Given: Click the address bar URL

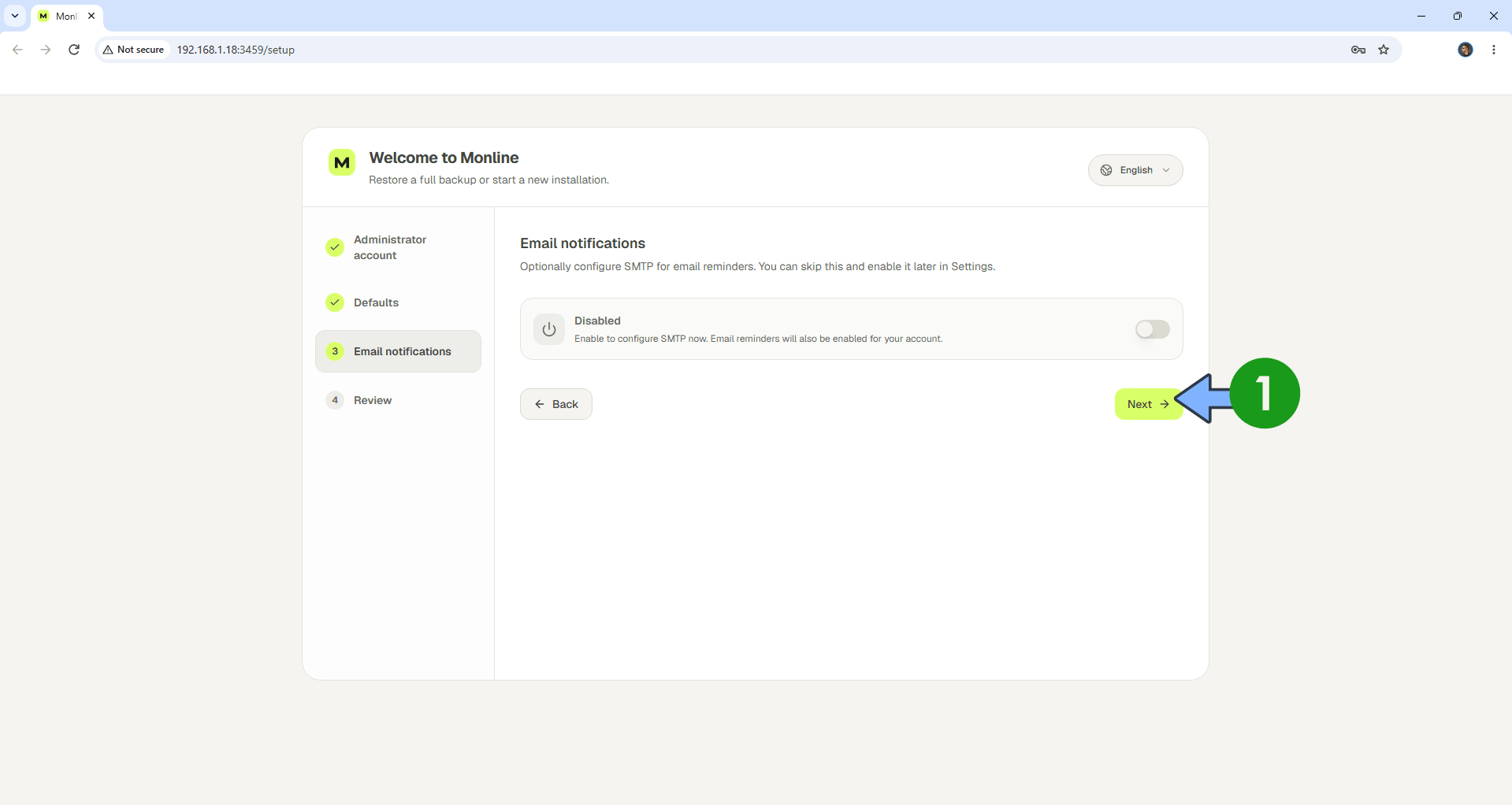Looking at the screenshot, I should 236,50.
